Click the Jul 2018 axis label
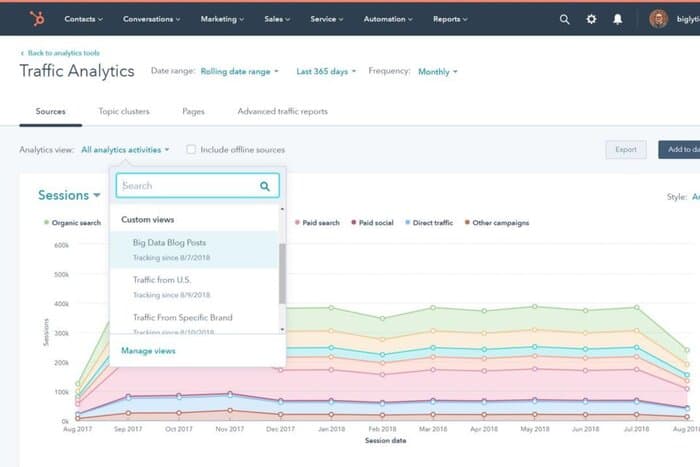This screenshot has height=467, width=700. (x=636, y=429)
